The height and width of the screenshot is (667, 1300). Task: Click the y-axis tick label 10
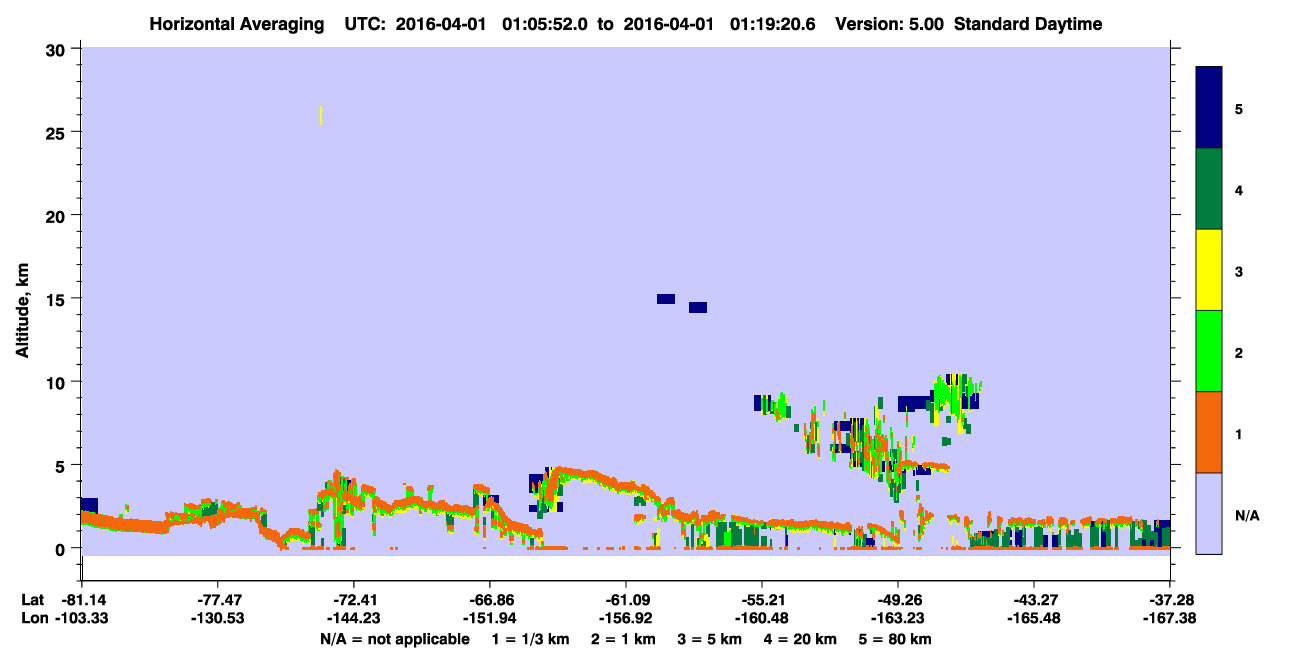(x=58, y=382)
